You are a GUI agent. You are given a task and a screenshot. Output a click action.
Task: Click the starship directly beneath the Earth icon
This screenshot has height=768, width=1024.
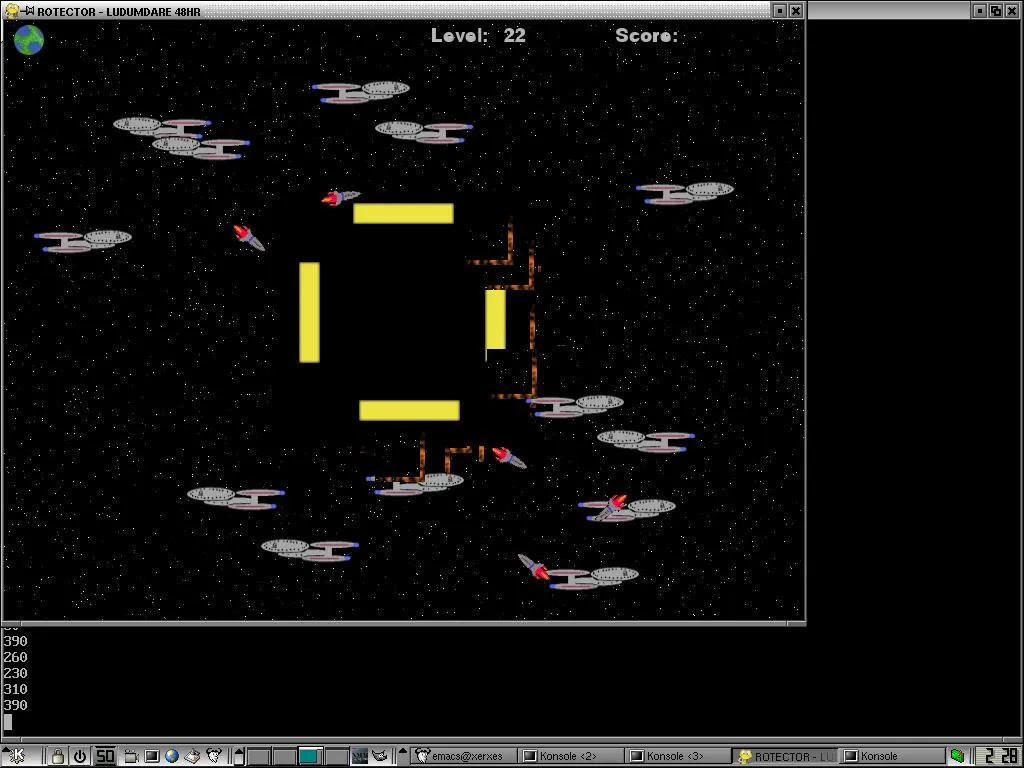[x=82, y=240]
